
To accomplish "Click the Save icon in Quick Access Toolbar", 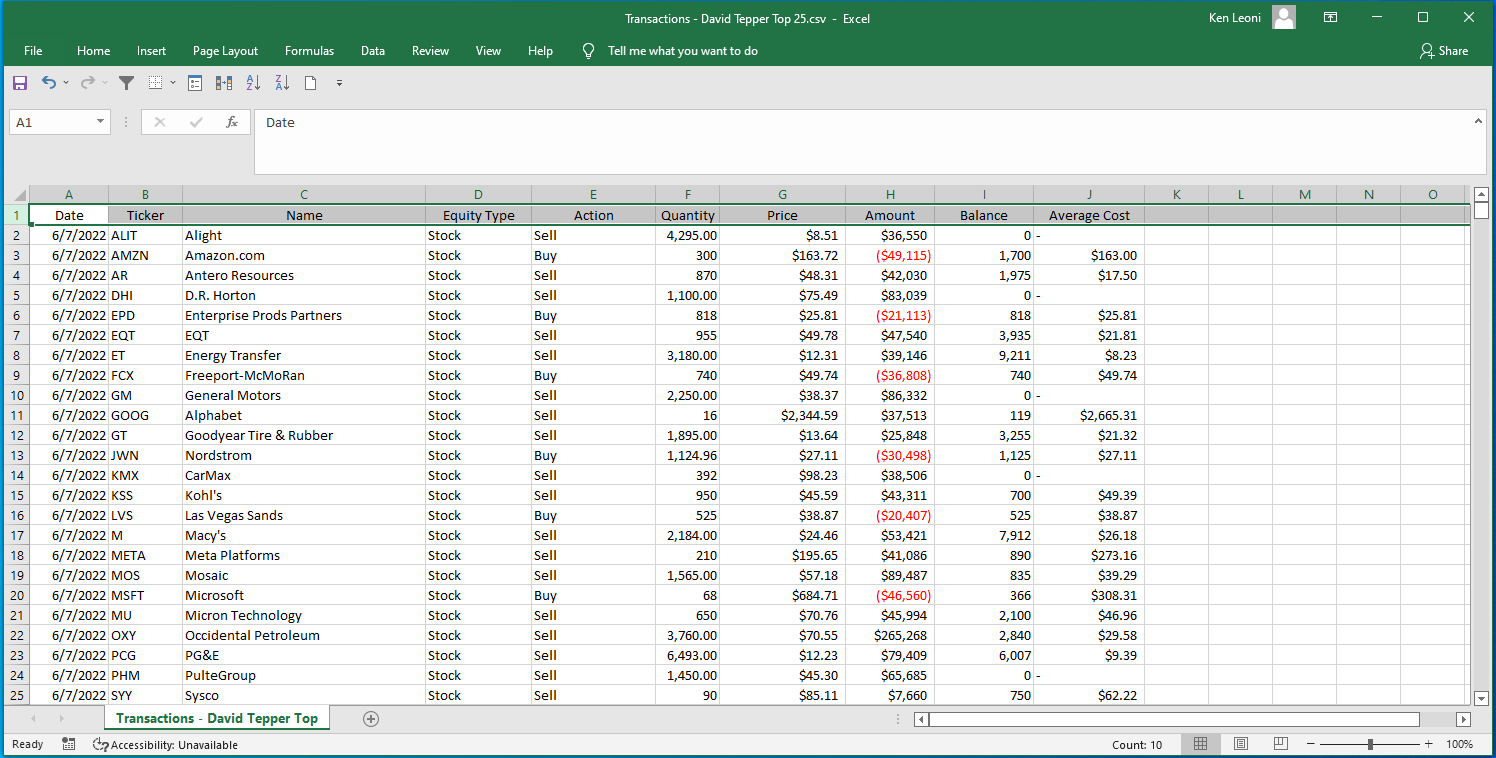I will pos(20,83).
